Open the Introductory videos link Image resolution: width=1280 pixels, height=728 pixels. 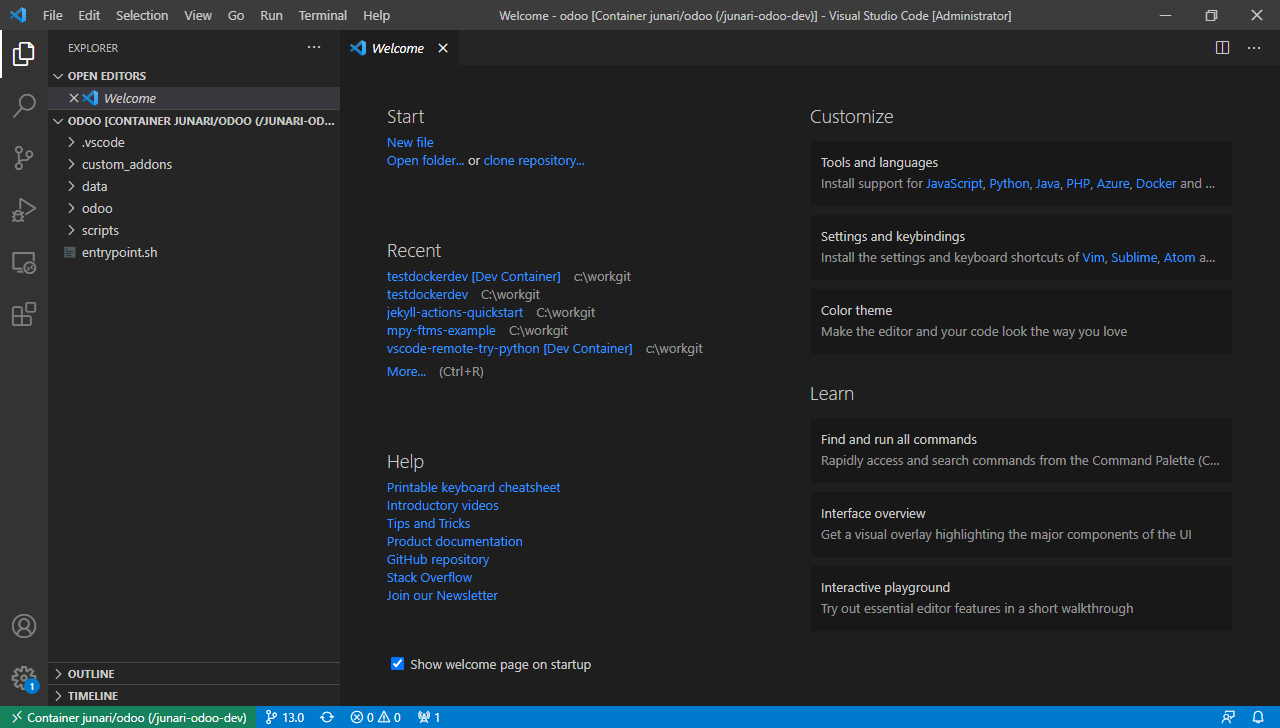pyautogui.click(x=443, y=505)
